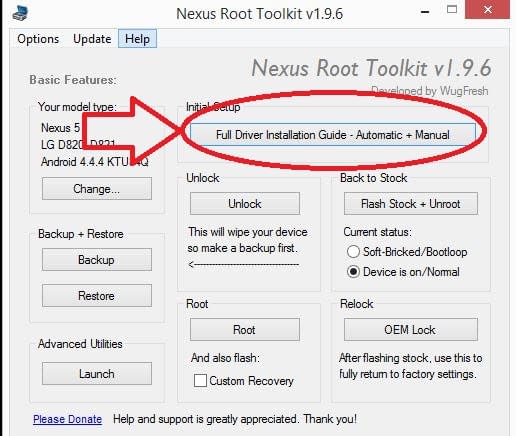Maximize the Nexus Root Toolkit window
This screenshot has height=436, width=516.
[452, 9]
